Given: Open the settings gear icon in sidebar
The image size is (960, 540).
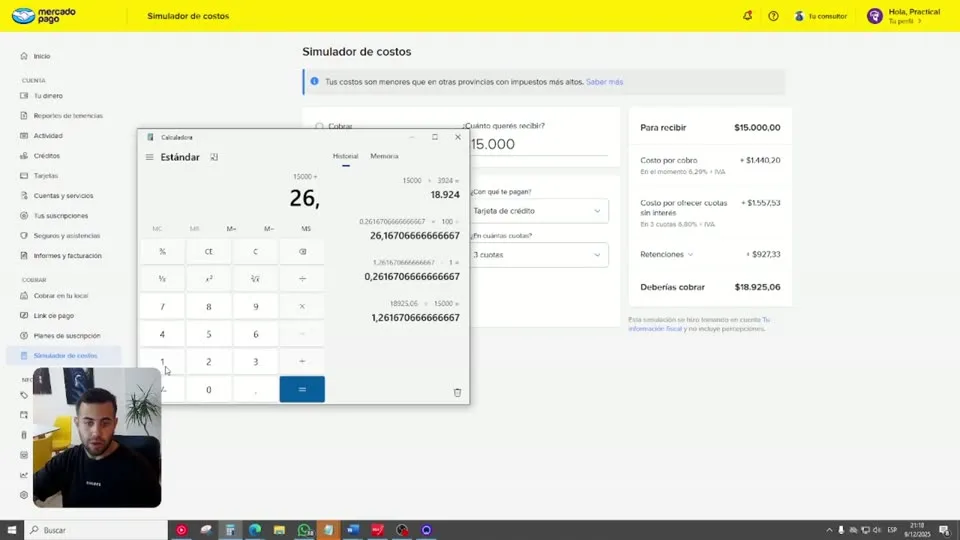Looking at the screenshot, I should pyautogui.click(x=24, y=495).
